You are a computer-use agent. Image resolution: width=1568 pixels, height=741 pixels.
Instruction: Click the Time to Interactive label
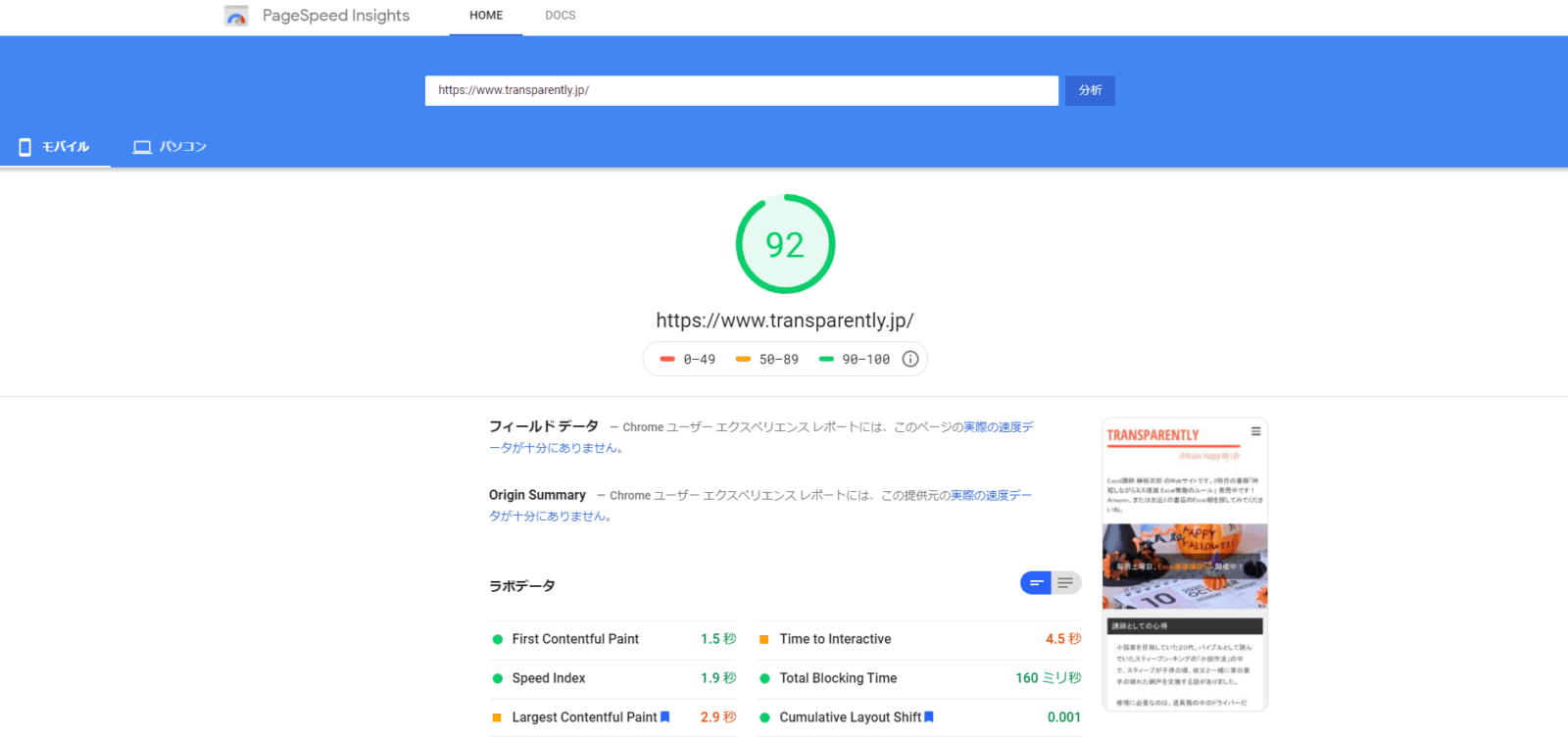coord(835,639)
